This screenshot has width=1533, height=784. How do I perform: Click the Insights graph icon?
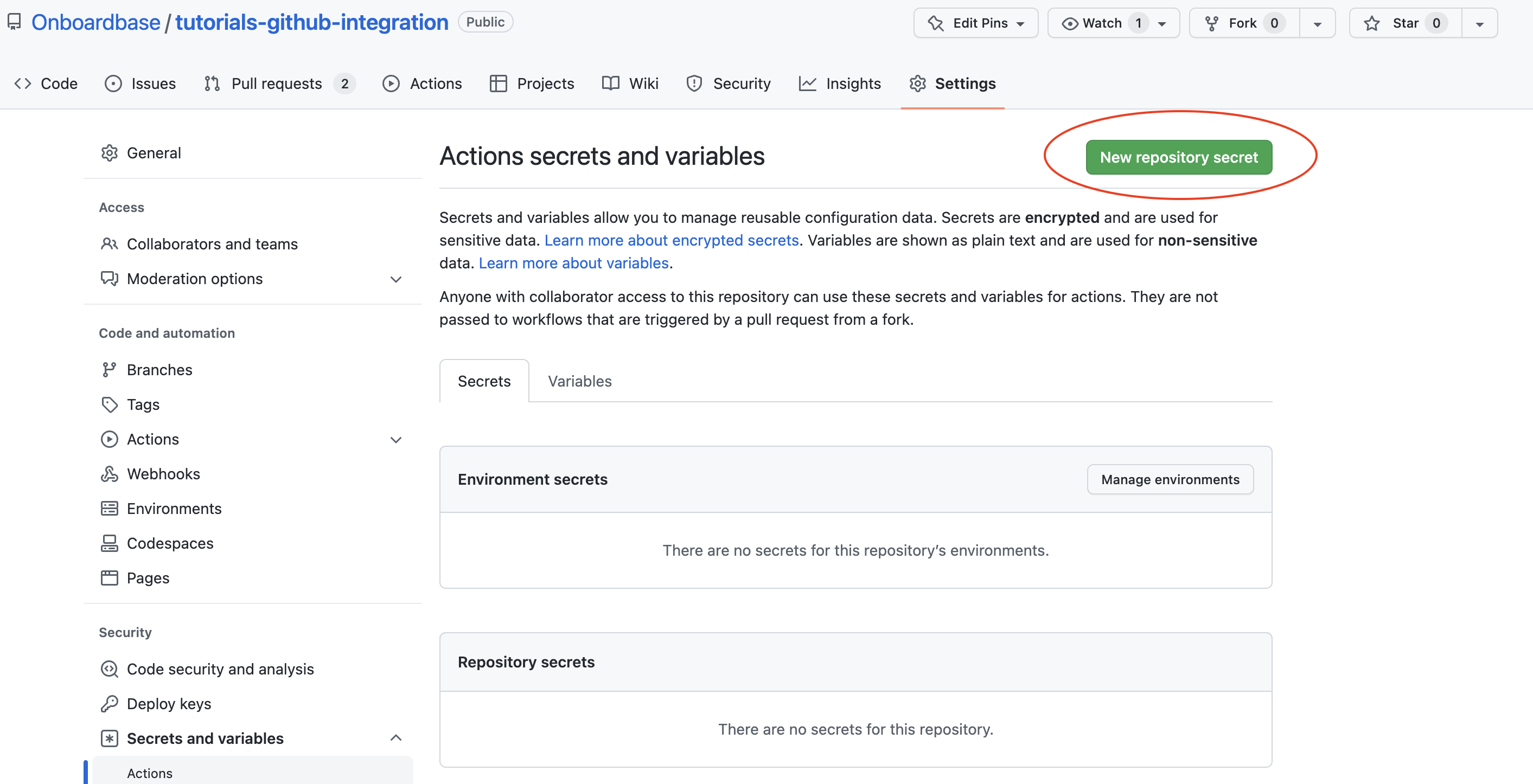[x=807, y=83]
